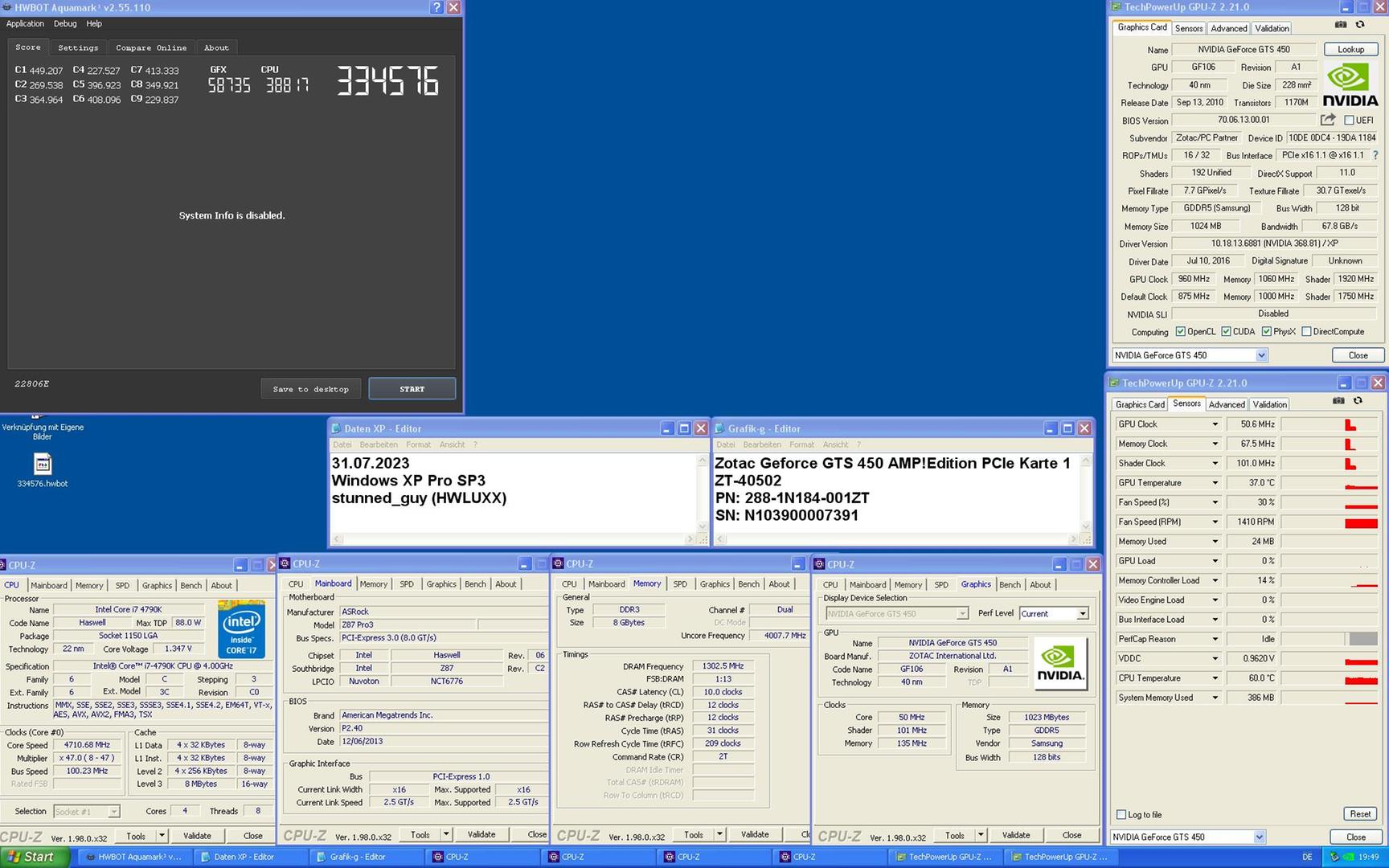Click the CPU Temperature sensor graph
Screen dimensions: 1389x868
1330,678
